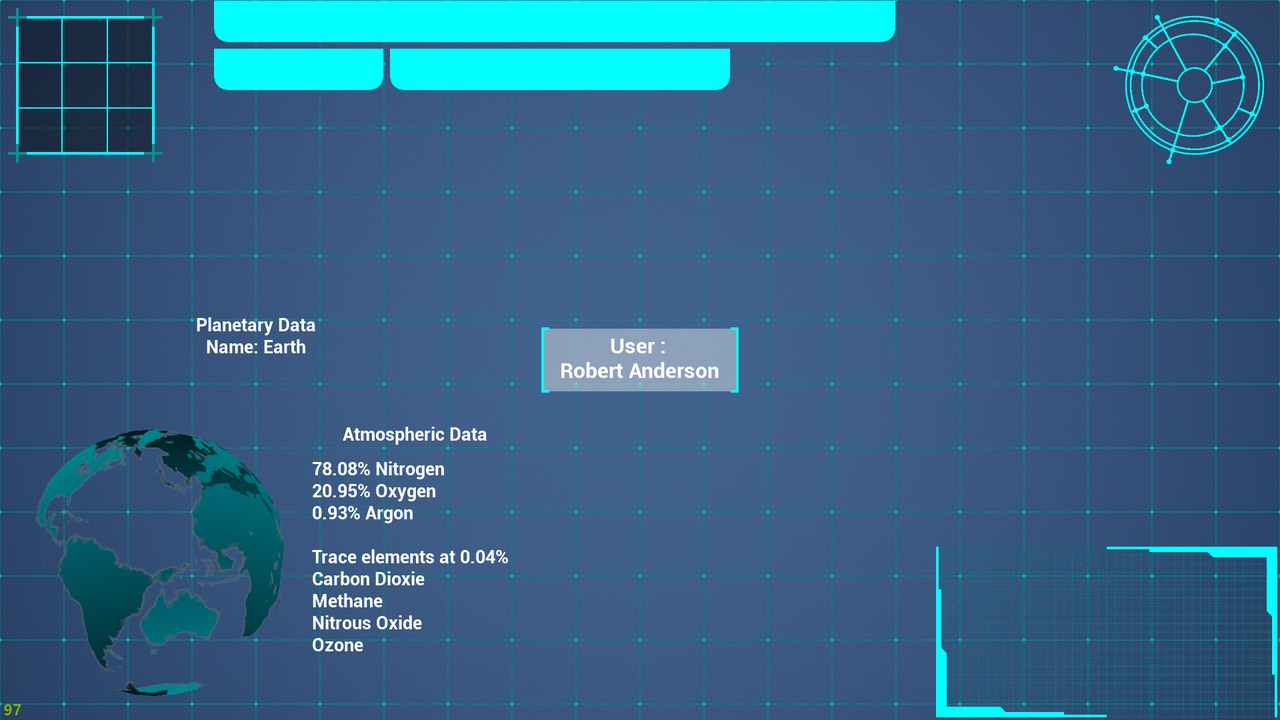Click the '78.08% Nitrogen' line

pos(378,469)
